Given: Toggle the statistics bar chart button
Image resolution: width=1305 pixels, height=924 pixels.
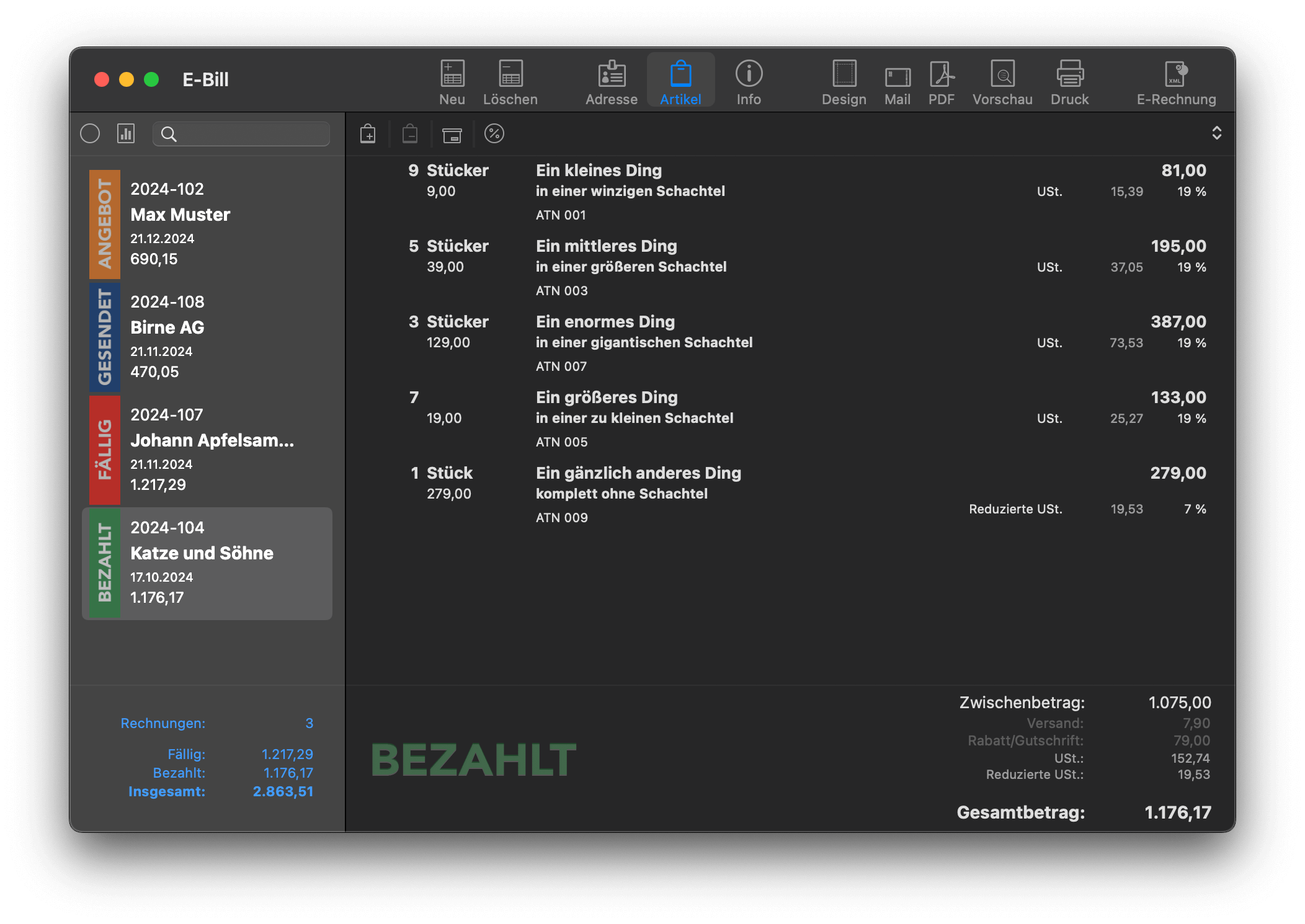Looking at the screenshot, I should pos(126,134).
